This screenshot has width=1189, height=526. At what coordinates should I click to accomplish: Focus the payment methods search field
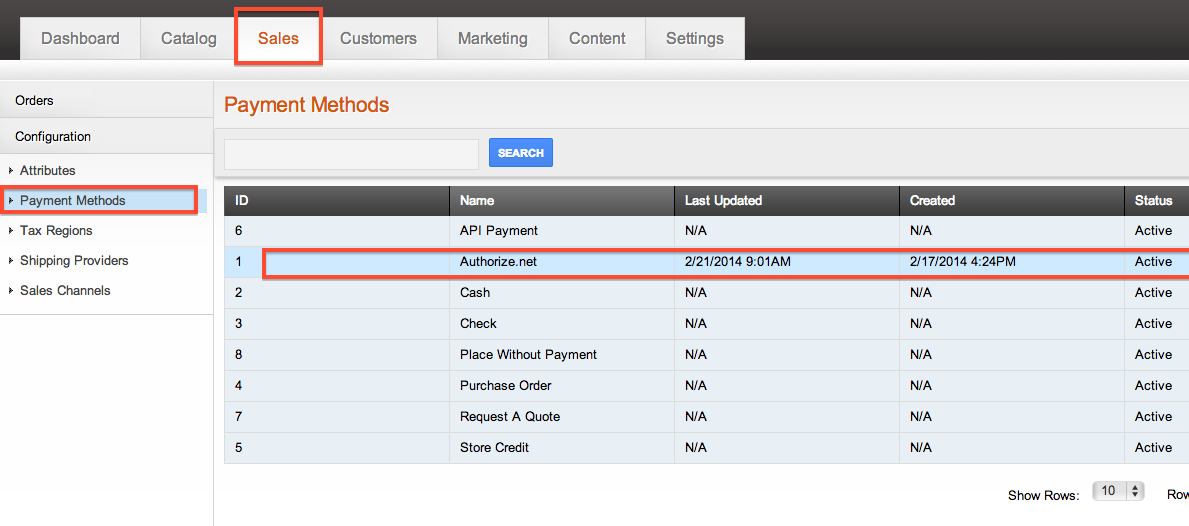[351, 154]
